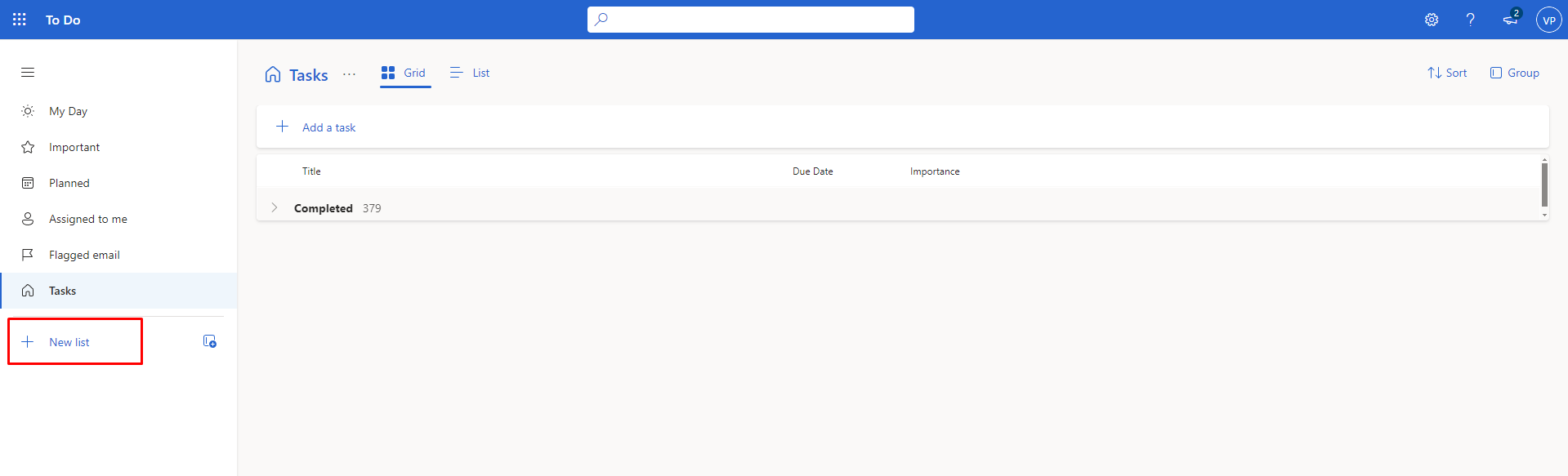The width and height of the screenshot is (1568, 476).
Task: Open the app launcher grid
Action: [x=20, y=20]
